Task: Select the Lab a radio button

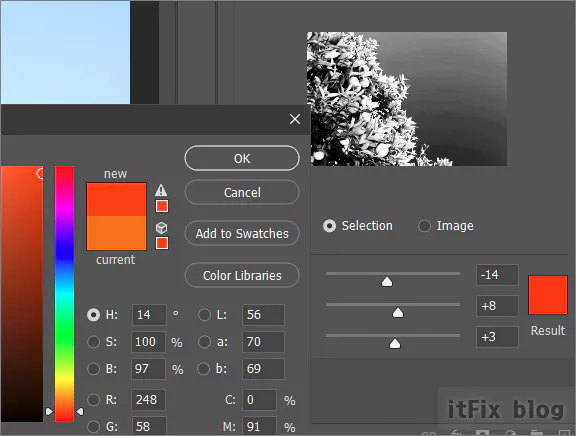Action: tap(204, 342)
